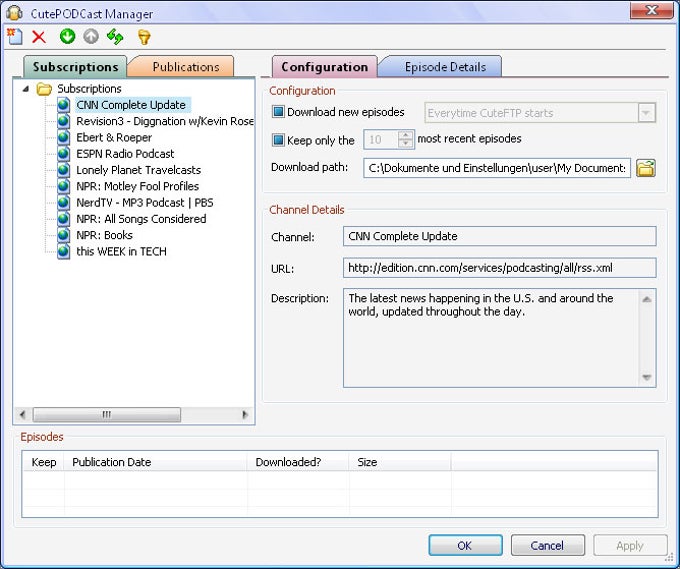Screen dimensions: 680x569
Task: Click globe icon beside NPR: All Songs Considered
Action: click(x=63, y=219)
